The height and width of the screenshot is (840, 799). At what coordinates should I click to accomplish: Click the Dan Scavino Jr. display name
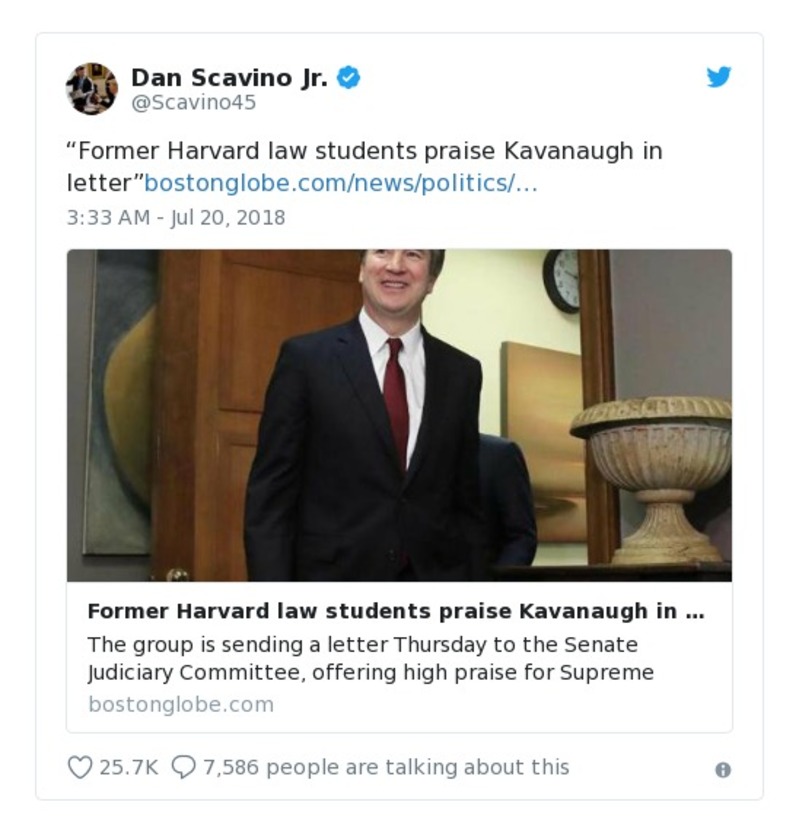pyautogui.click(x=230, y=77)
